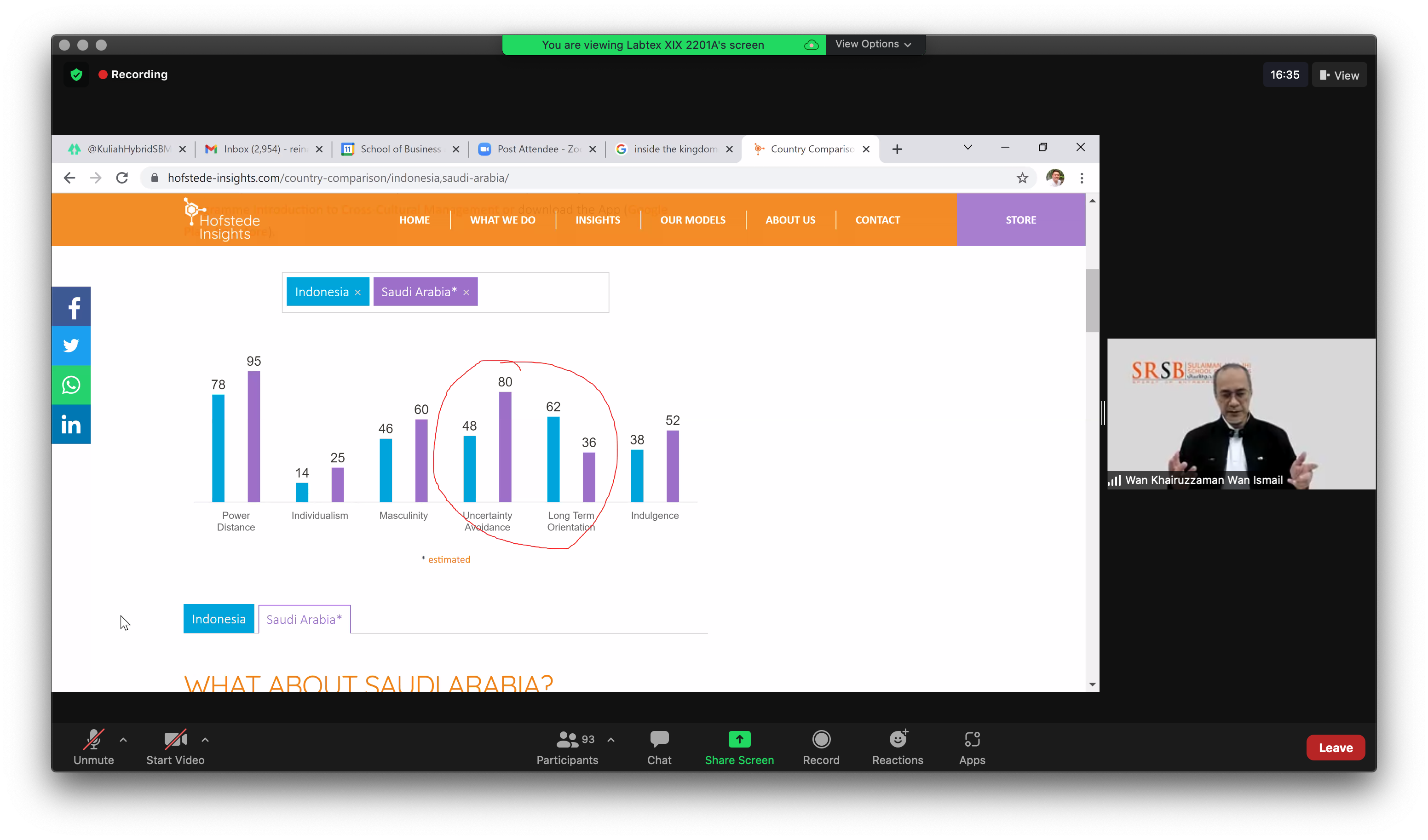The image size is (1428, 840).
Task: Expand audio options arrow beside Unmute
Action: (123, 740)
